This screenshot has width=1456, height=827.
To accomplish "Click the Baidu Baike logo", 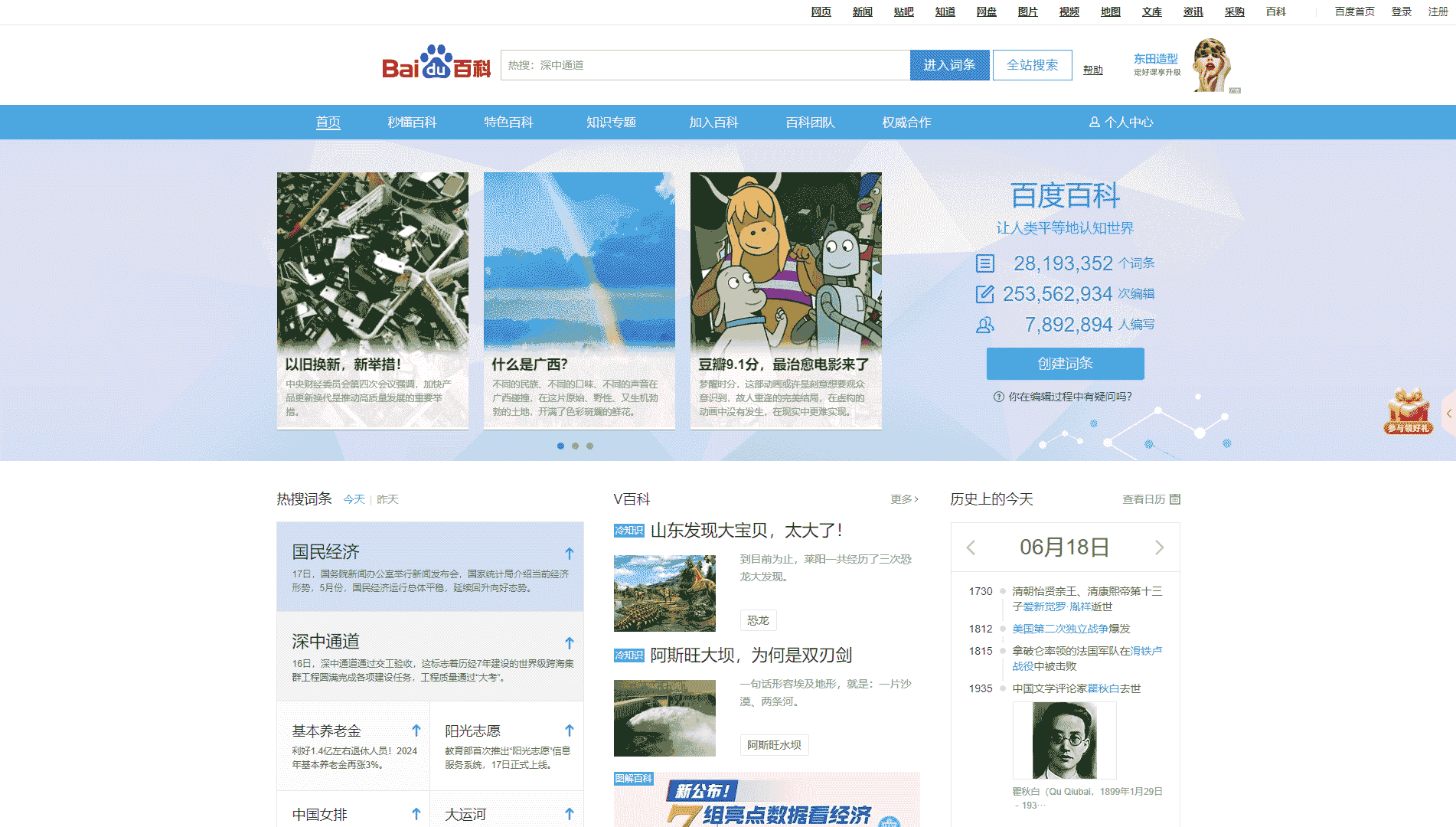I will [x=436, y=63].
